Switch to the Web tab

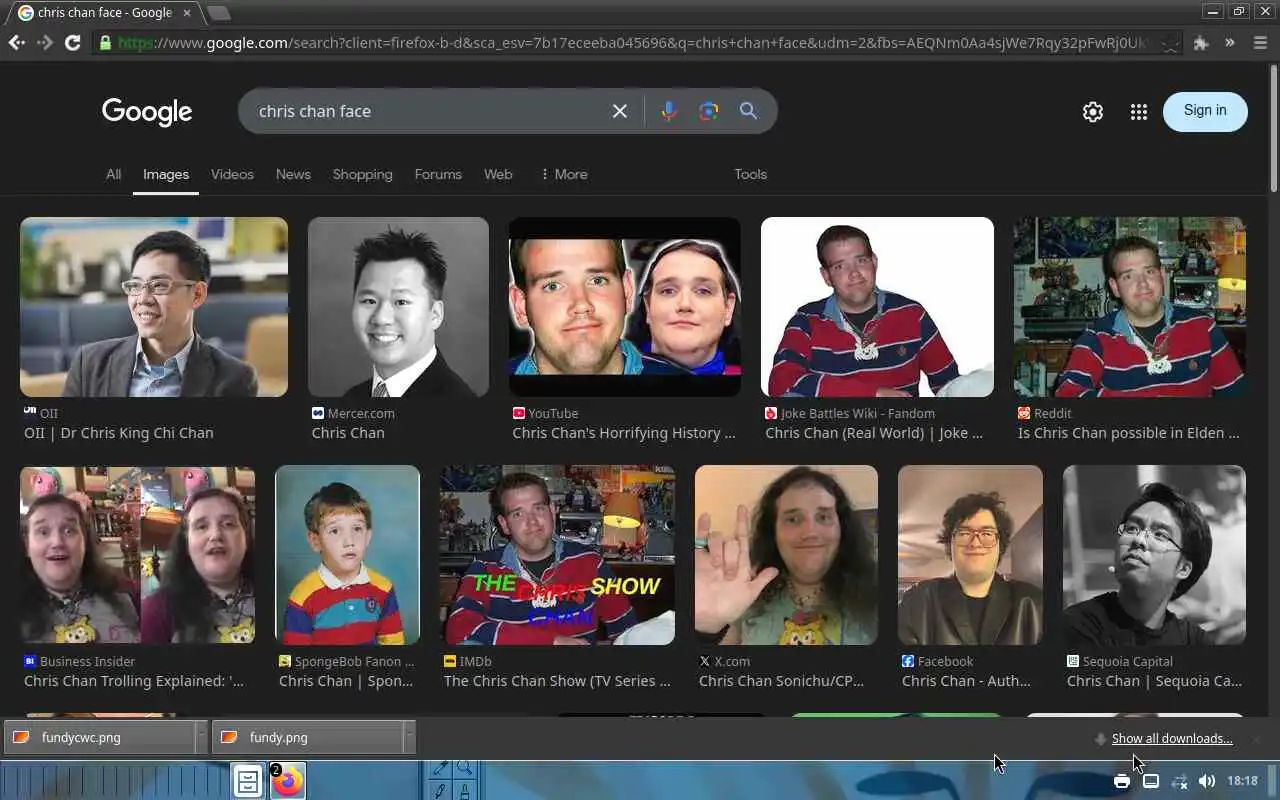[498, 174]
